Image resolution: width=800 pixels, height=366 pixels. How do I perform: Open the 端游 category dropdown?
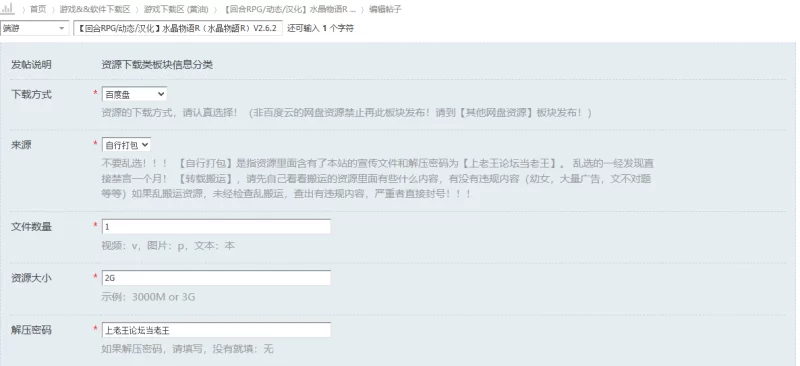(34, 28)
